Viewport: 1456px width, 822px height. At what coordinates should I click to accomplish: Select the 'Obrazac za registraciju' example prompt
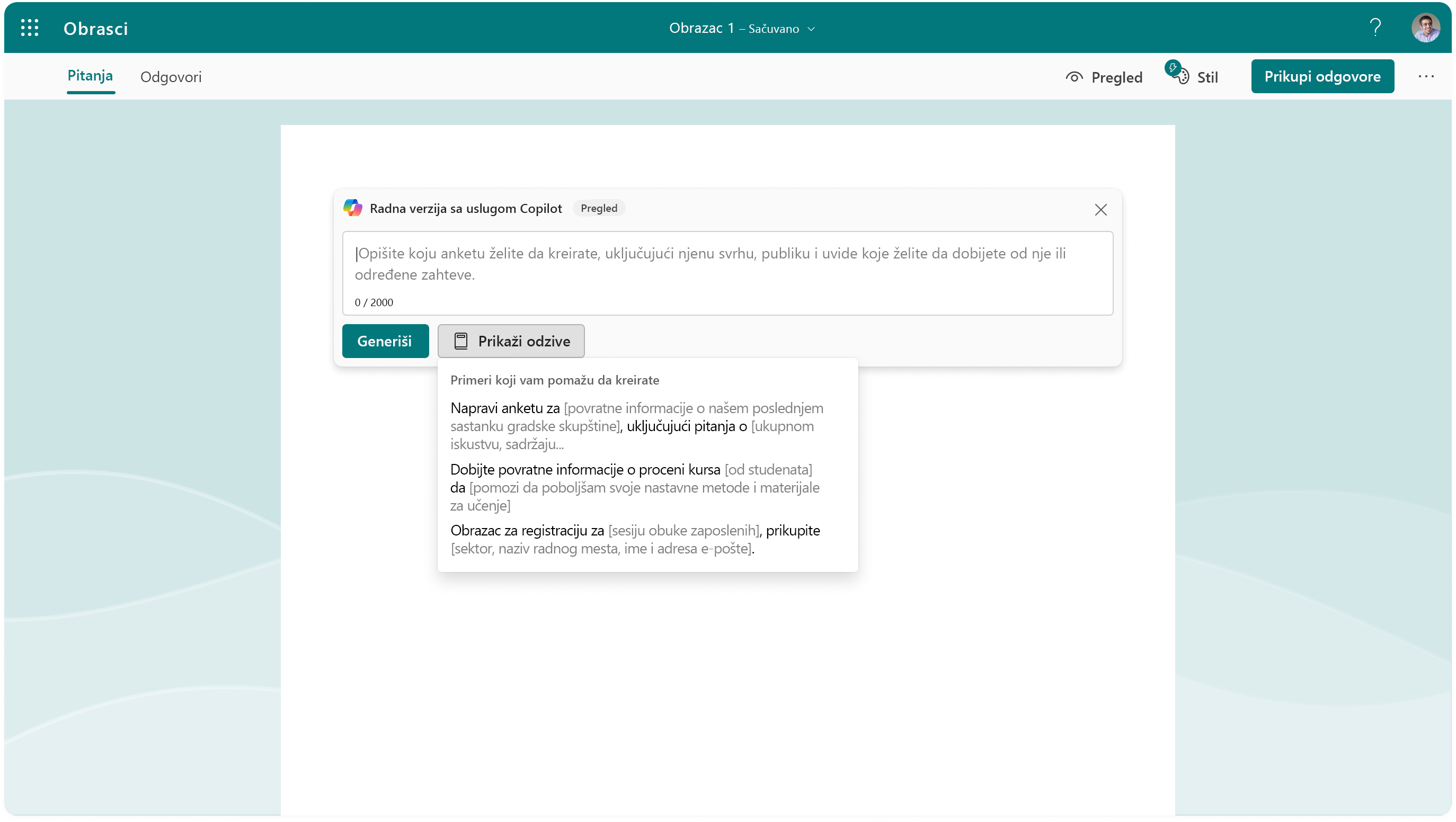pos(635,539)
